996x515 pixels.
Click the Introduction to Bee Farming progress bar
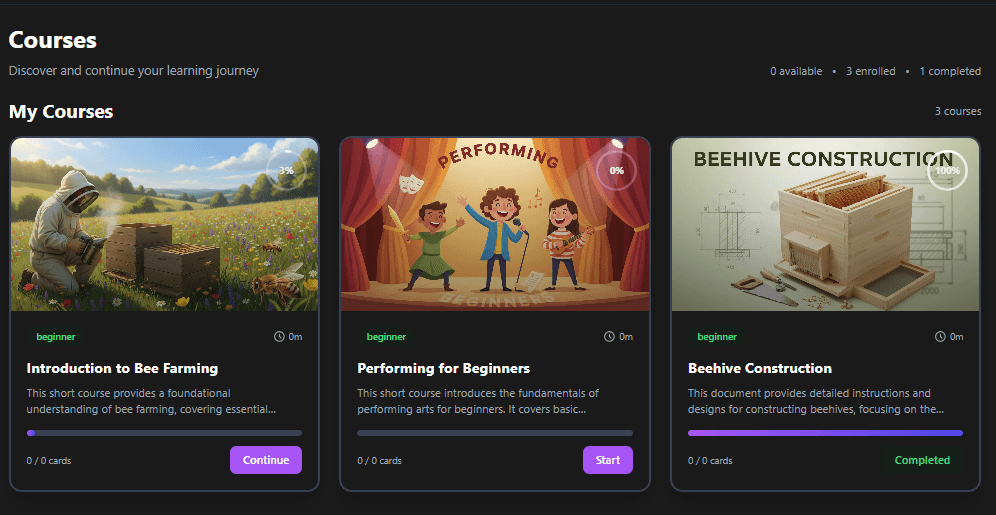point(164,433)
